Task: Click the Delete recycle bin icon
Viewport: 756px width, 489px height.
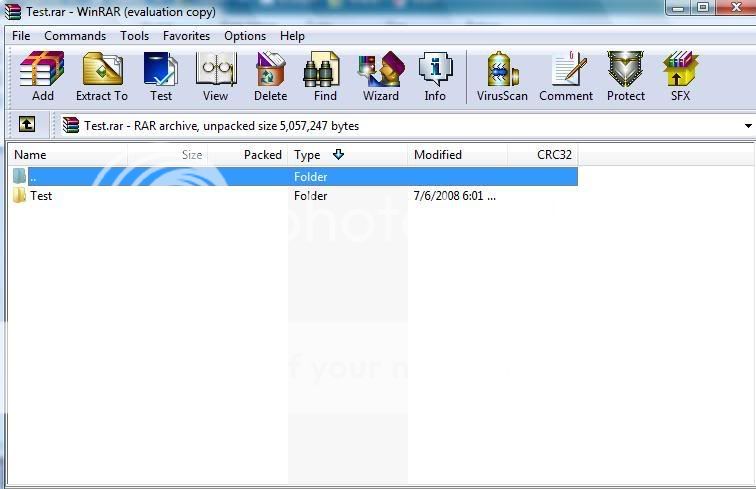Action: pyautogui.click(x=270, y=69)
